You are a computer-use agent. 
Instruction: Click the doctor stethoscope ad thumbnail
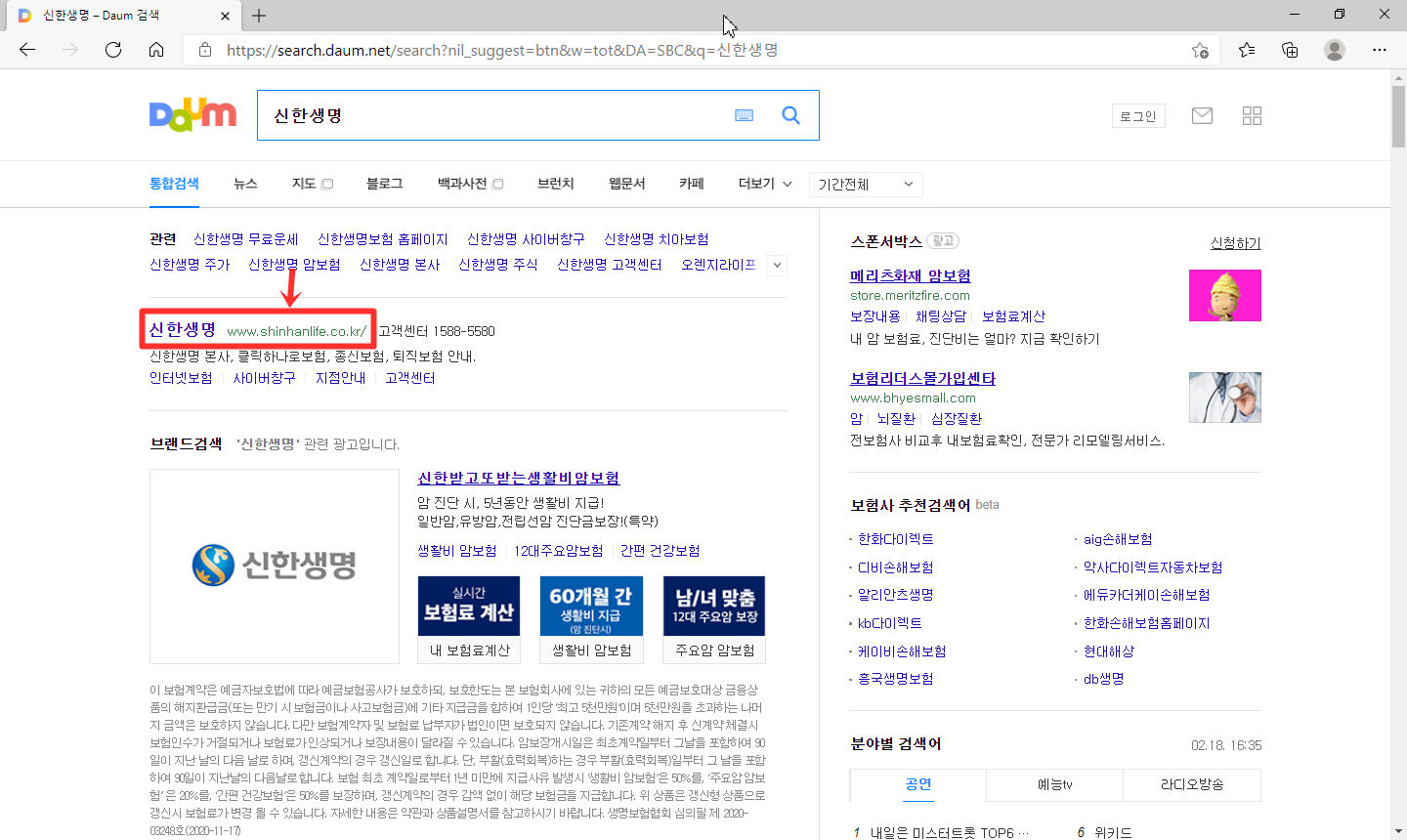point(1225,398)
